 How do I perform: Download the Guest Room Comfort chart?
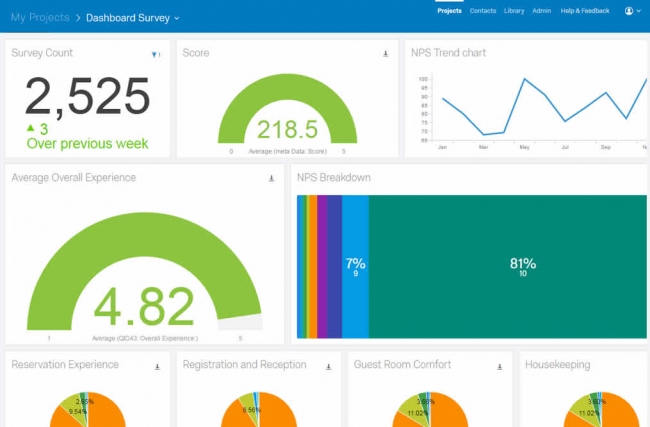click(x=500, y=367)
